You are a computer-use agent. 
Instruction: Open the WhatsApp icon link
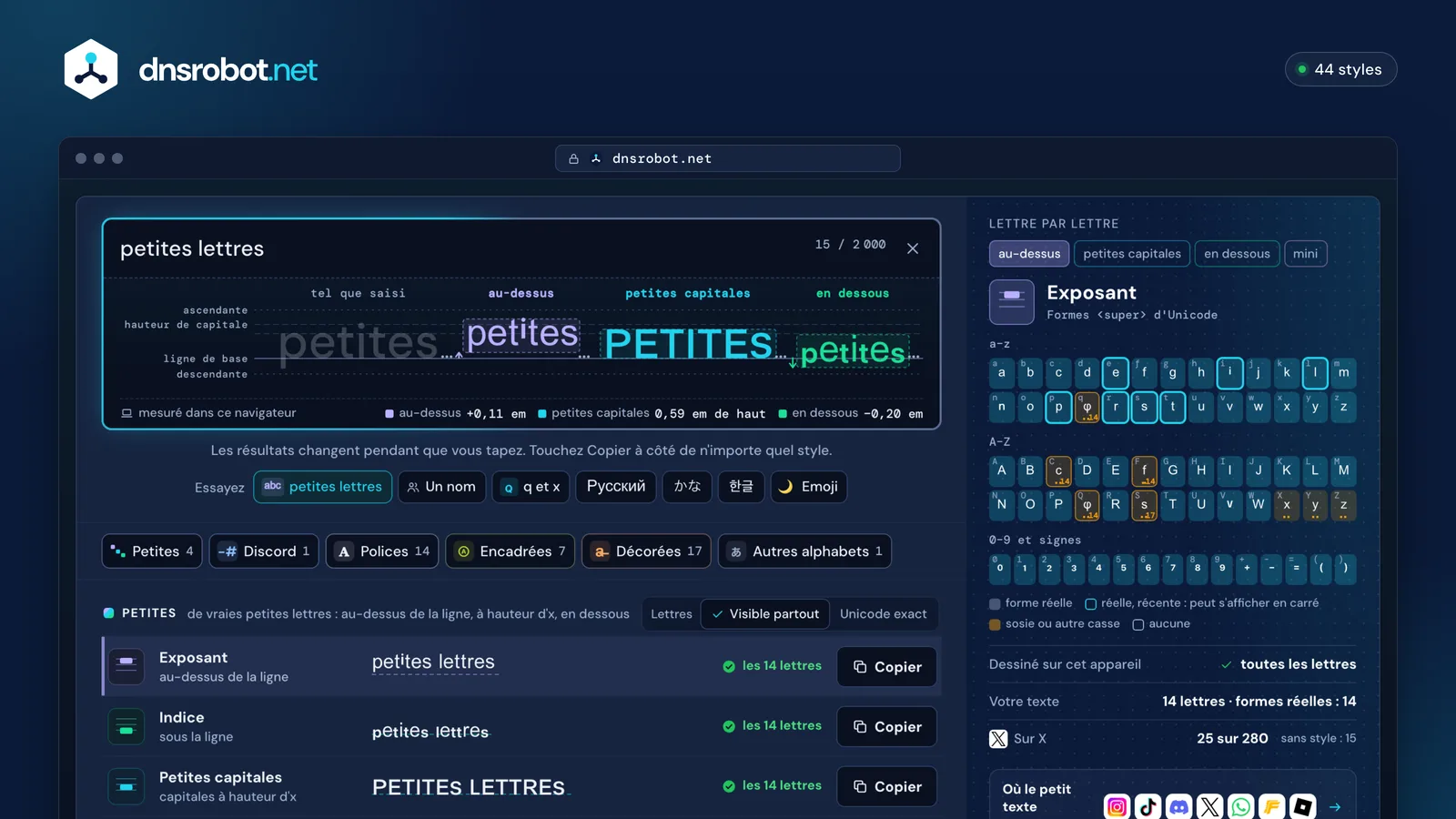(1240, 806)
